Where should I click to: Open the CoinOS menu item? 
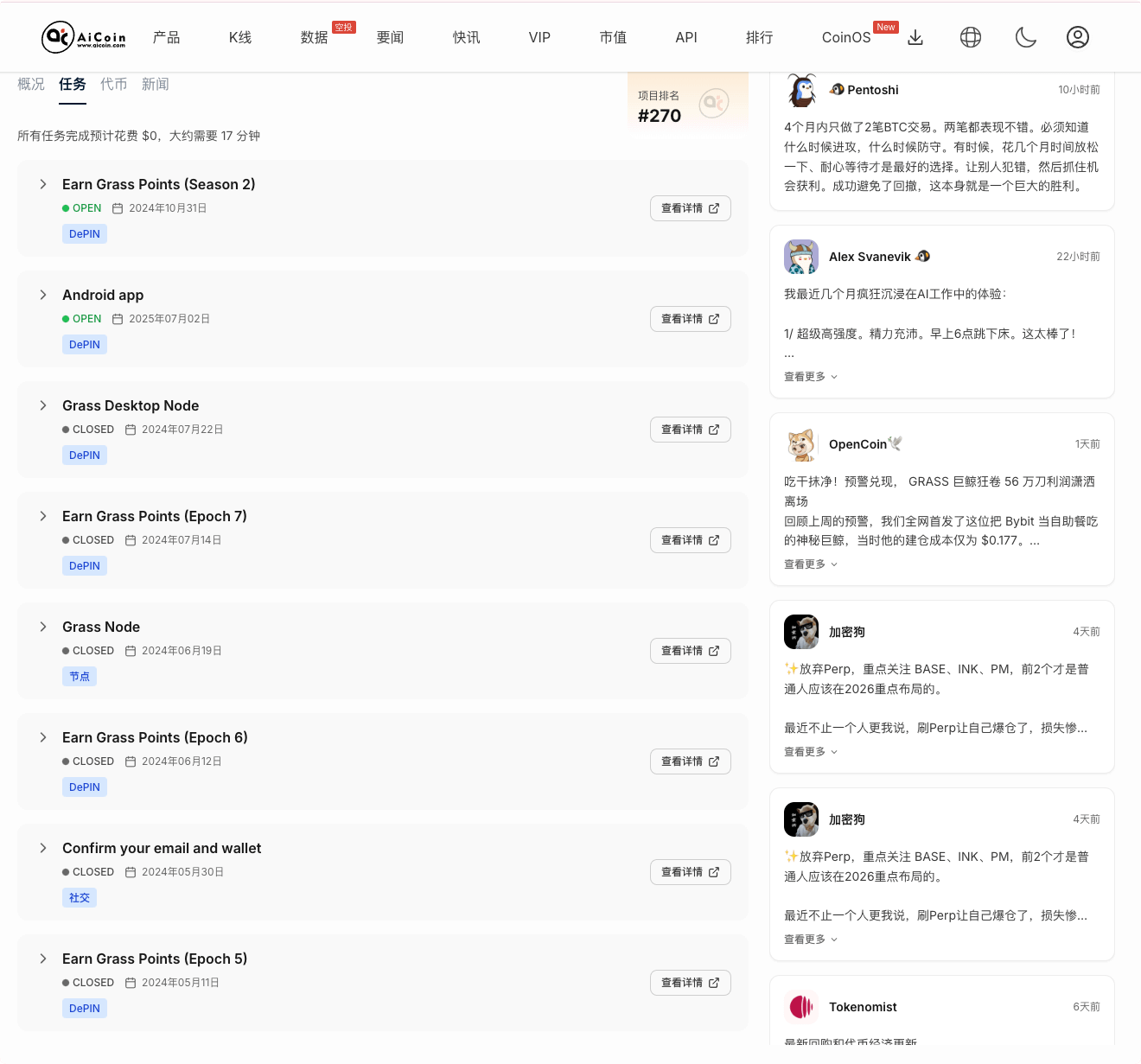(845, 37)
